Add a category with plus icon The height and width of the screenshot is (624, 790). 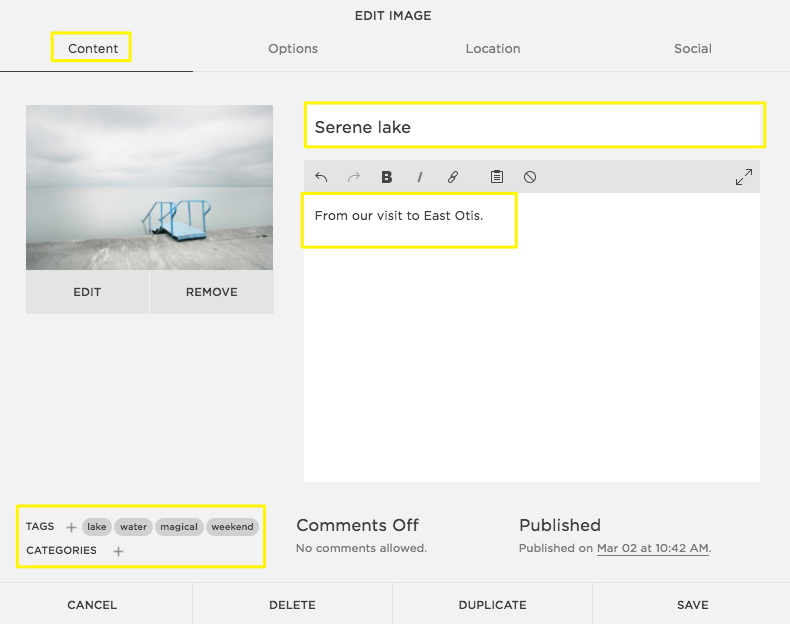click(x=118, y=551)
